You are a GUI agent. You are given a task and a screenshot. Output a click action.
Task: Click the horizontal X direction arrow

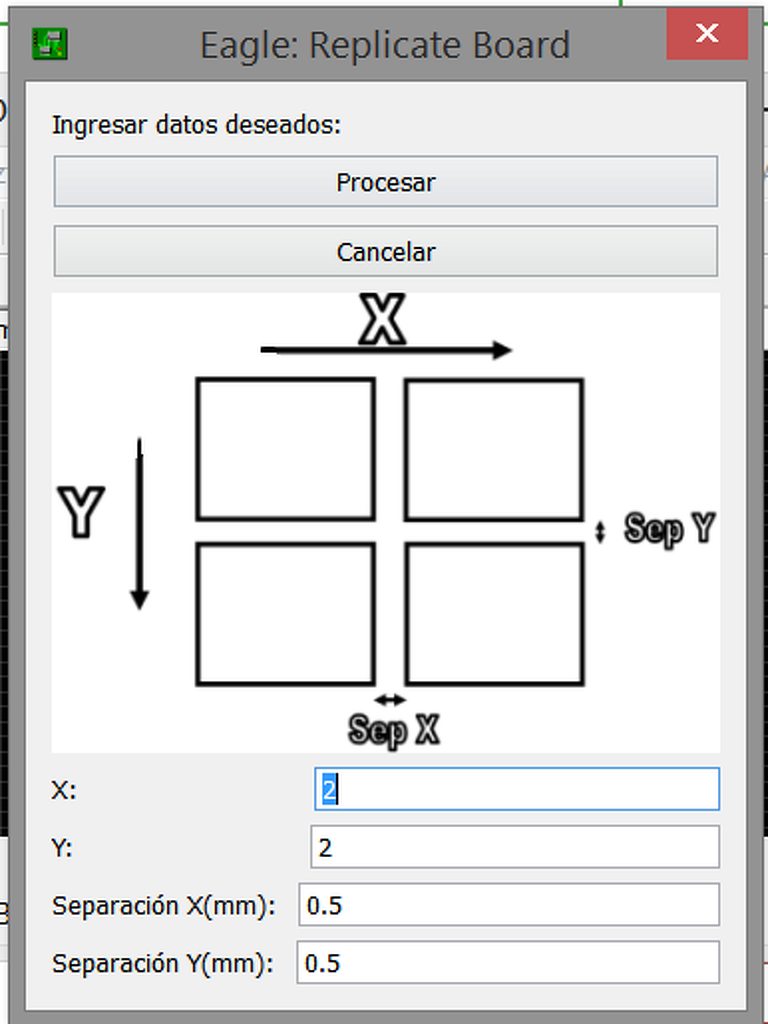pos(386,350)
